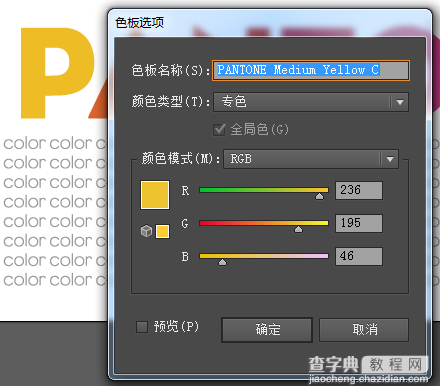Click the B channel slider handle
The width and height of the screenshot is (440, 386).
222,262
